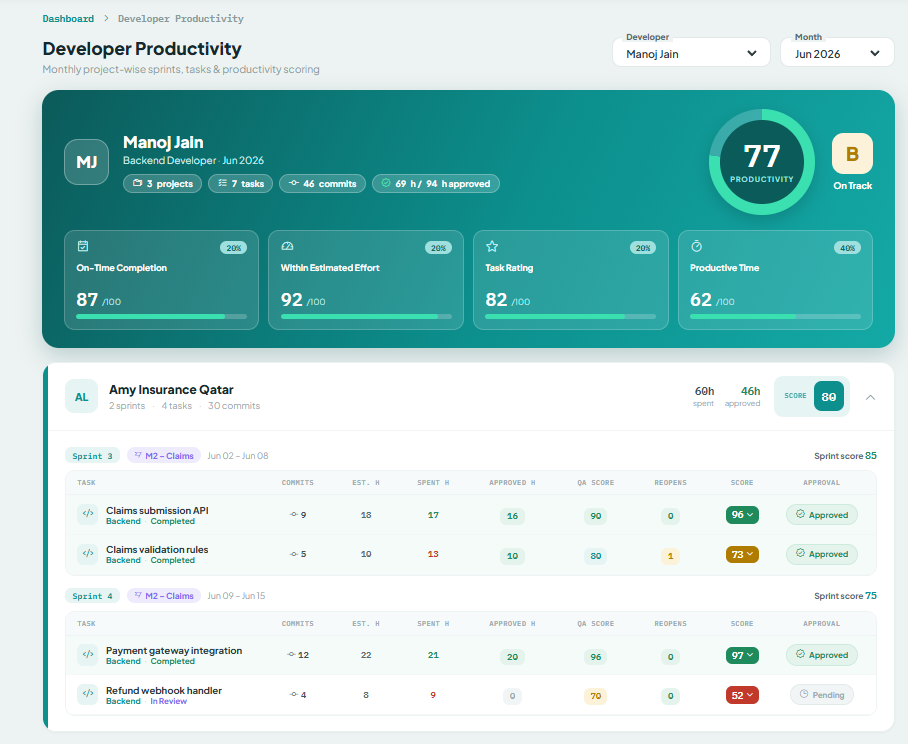The height and width of the screenshot is (744, 908).
Task: Click the 3 projects chip
Action: click(162, 184)
